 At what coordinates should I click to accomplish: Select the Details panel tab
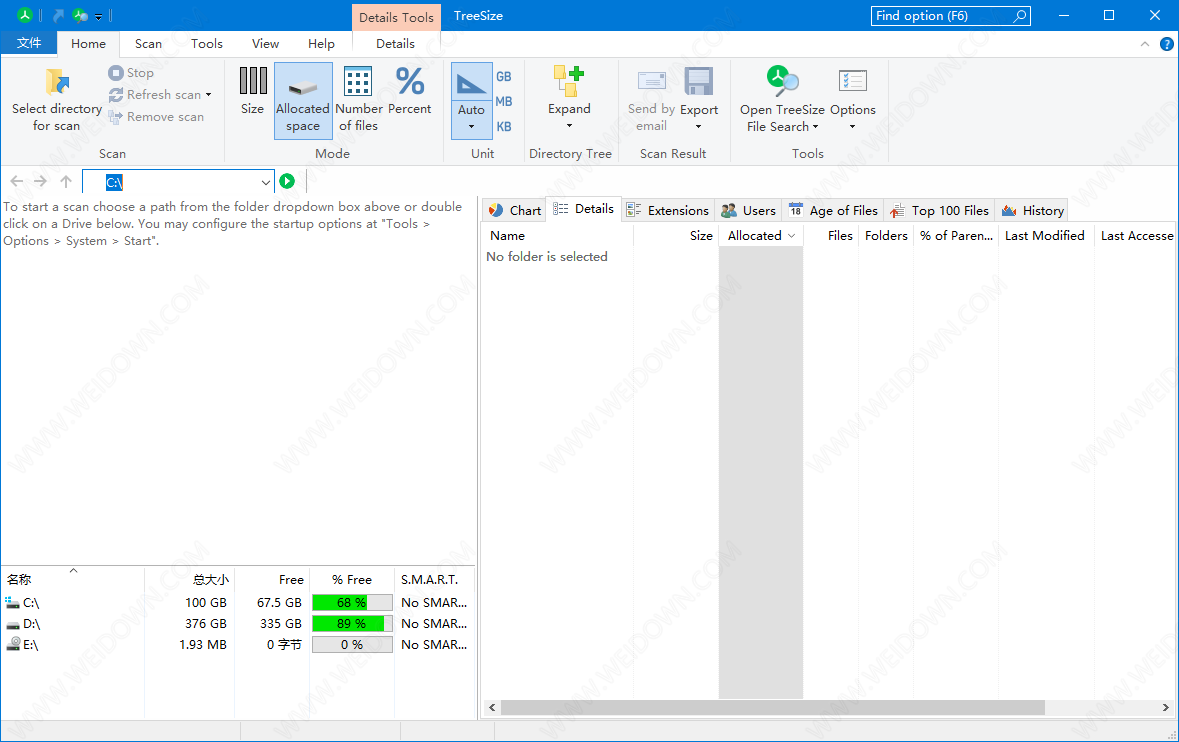tap(583, 209)
